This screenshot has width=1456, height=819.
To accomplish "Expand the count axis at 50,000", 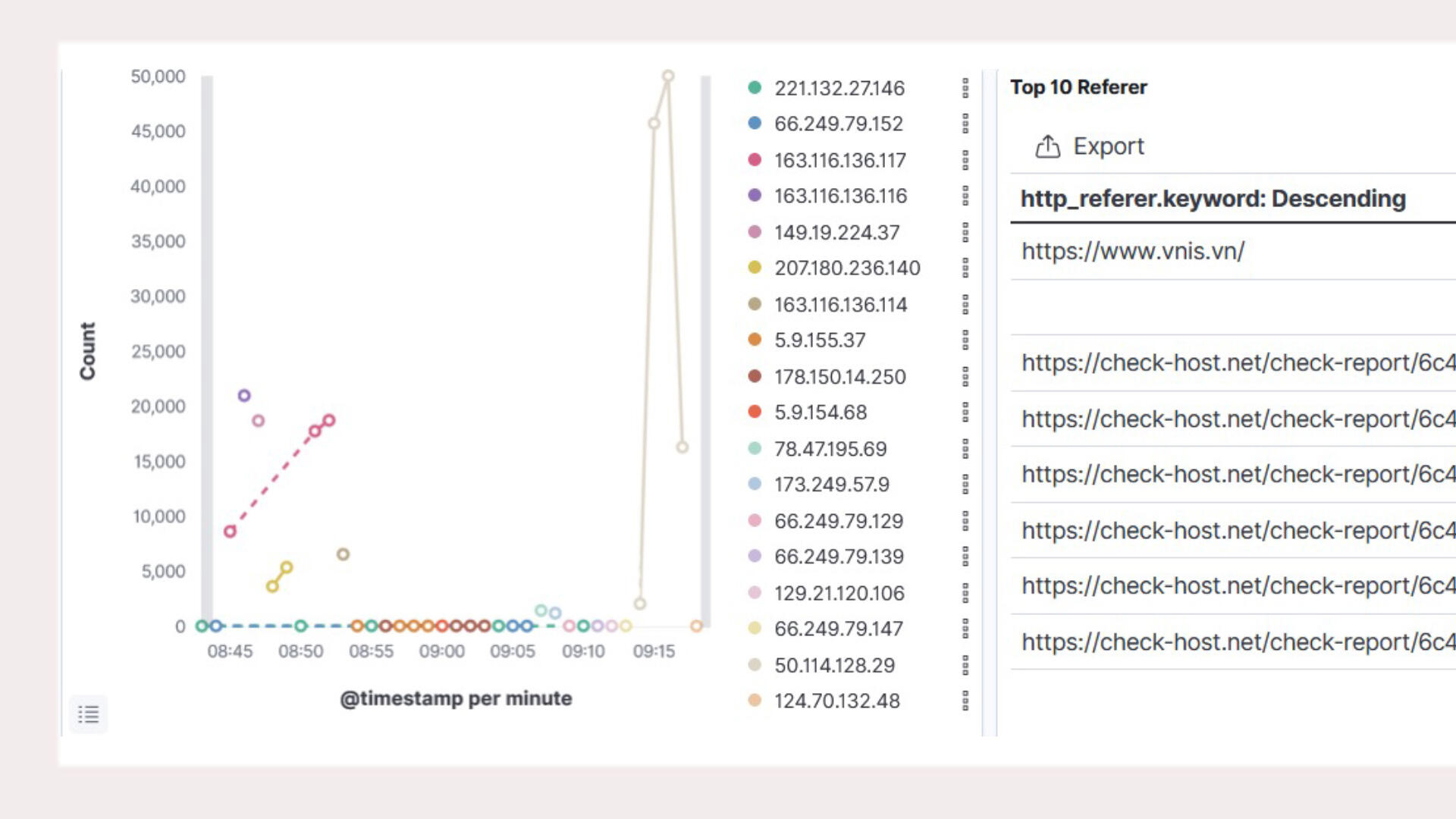I will (x=156, y=75).
